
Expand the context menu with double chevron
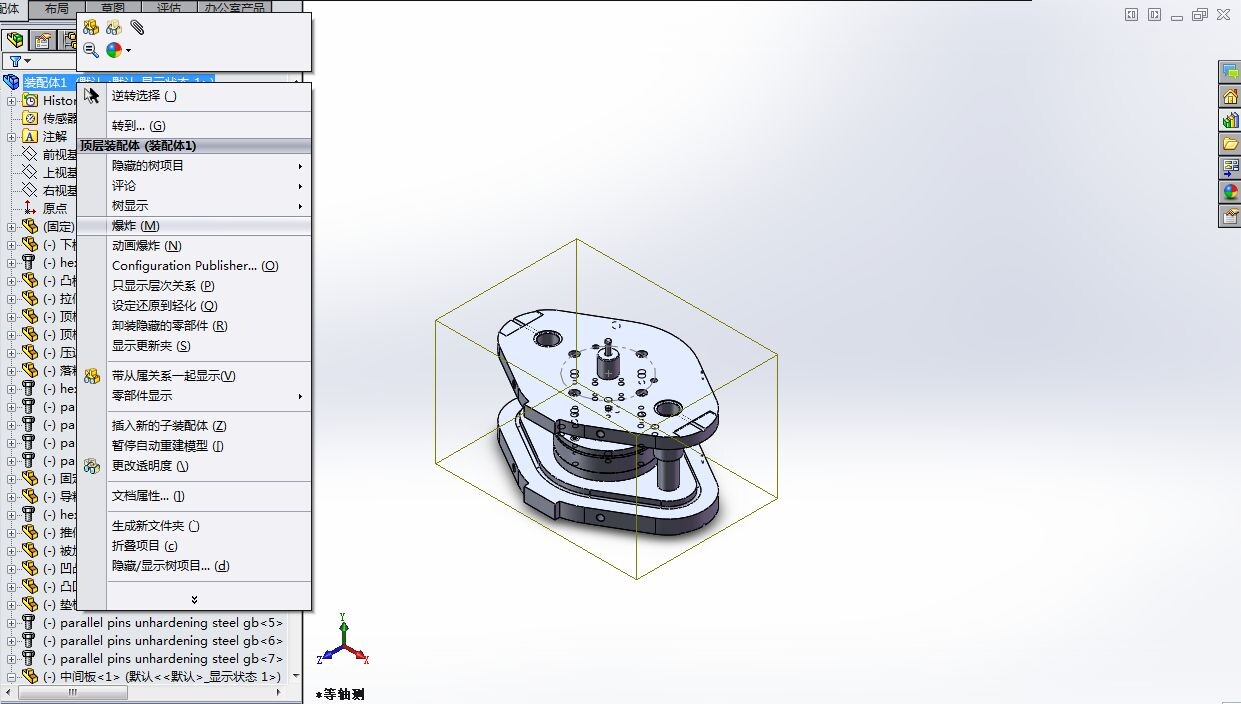click(x=194, y=600)
